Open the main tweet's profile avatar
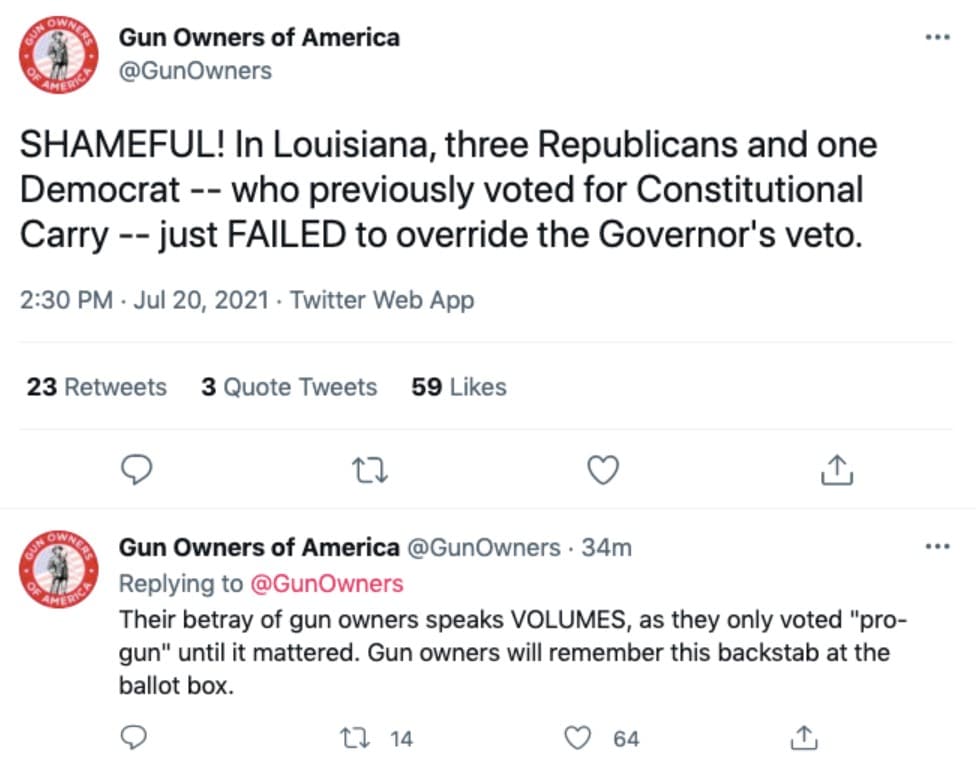Image resolution: width=978 pixels, height=769 pixels. (x=59, y=55)
